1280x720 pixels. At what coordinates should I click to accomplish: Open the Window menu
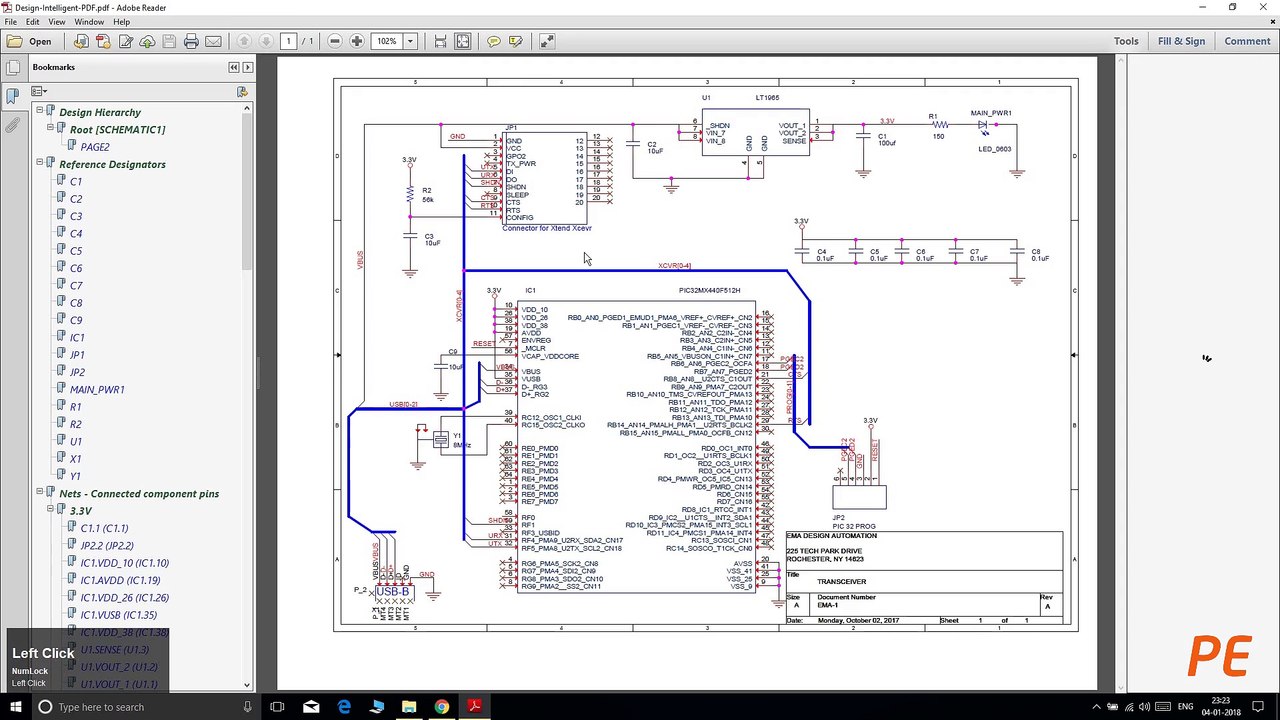tap(89, 21)
